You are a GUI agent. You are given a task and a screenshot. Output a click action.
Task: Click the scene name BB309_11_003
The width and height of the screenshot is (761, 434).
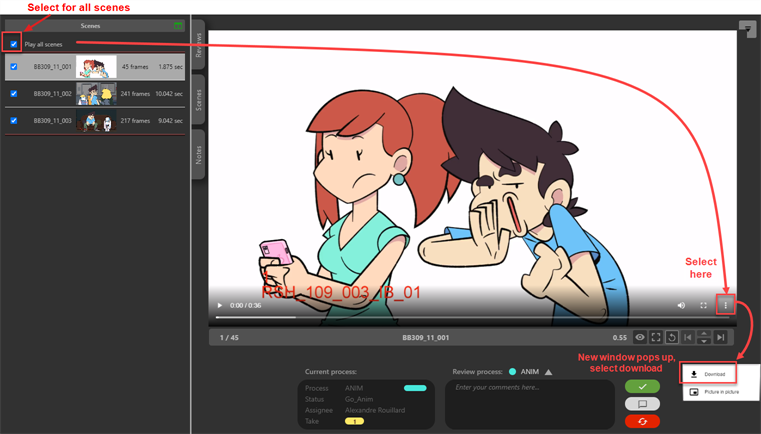tap(52, 120)
